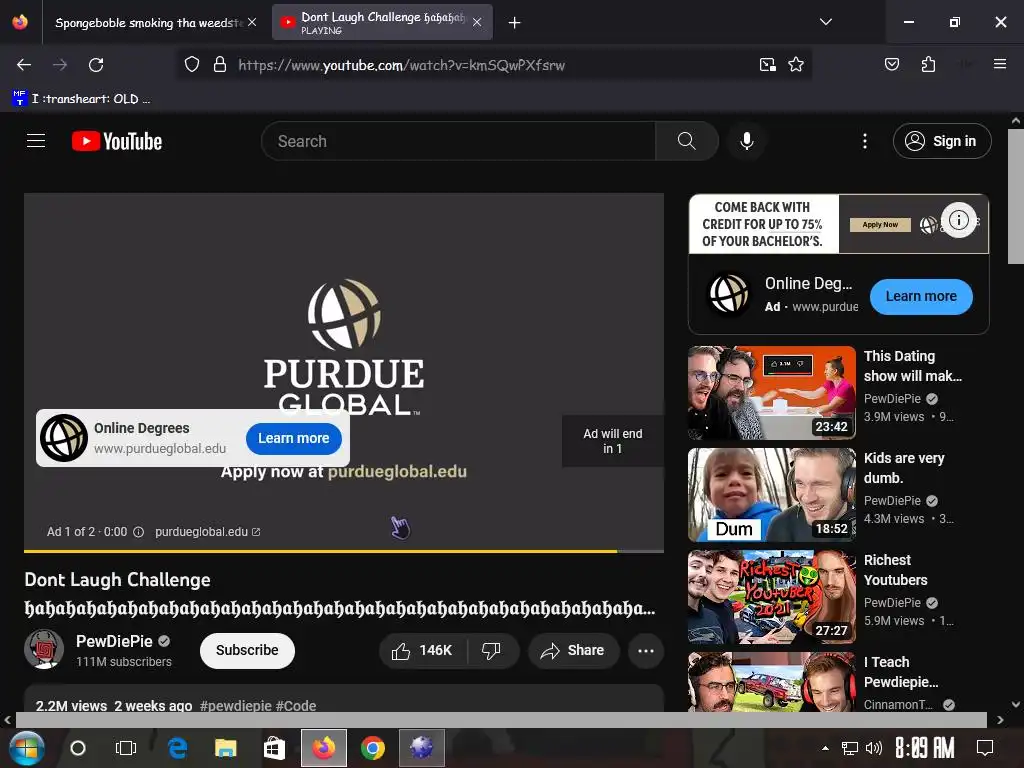The height and width of the screenshot is (768, 1024).
Task: Open Richest Youtubers video thumbnail
Action: (772, 596)
